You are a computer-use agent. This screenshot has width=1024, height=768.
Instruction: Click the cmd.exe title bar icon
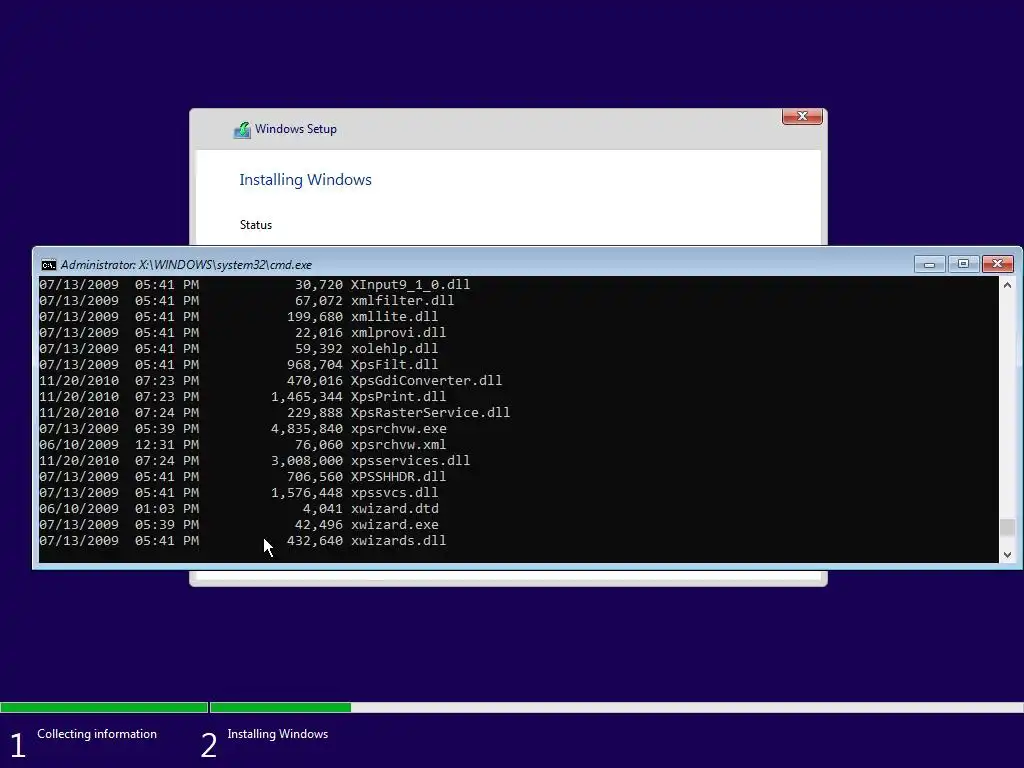pos(48,264)
